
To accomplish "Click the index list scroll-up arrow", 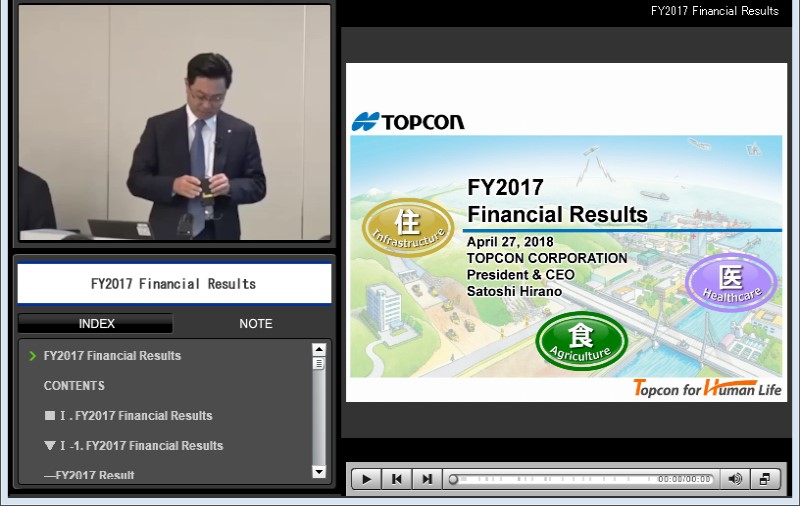I will [319, 349].
